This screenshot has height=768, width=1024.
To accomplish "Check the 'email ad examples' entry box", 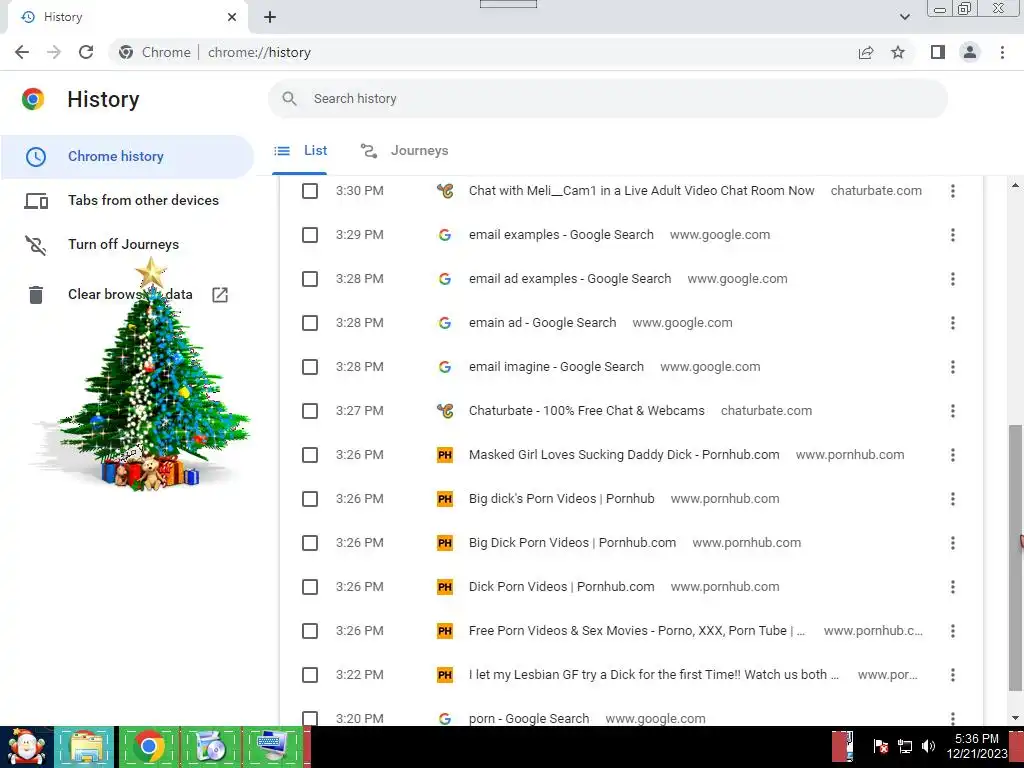I will 310,280.
